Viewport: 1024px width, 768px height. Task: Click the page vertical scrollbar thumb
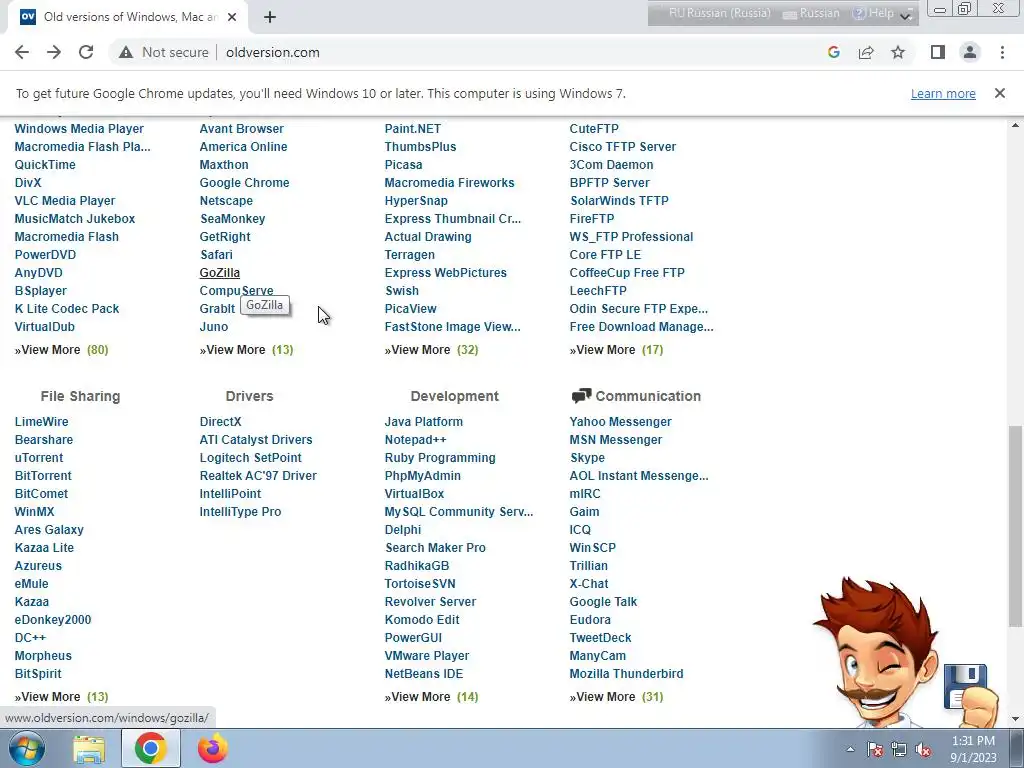coord(1015,526)
